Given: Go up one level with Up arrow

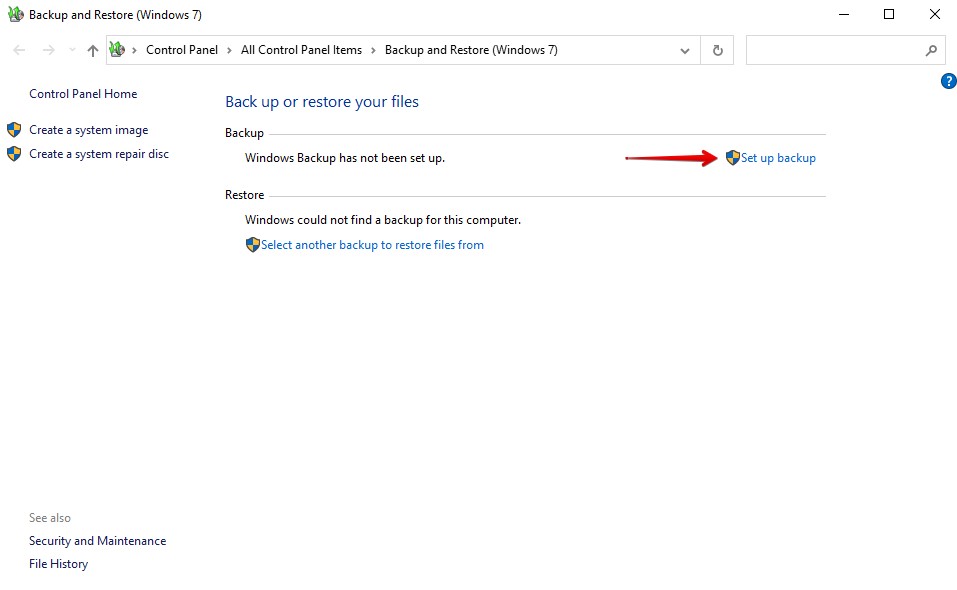Looking at the screenshot, I should click(x=93, y=51).
